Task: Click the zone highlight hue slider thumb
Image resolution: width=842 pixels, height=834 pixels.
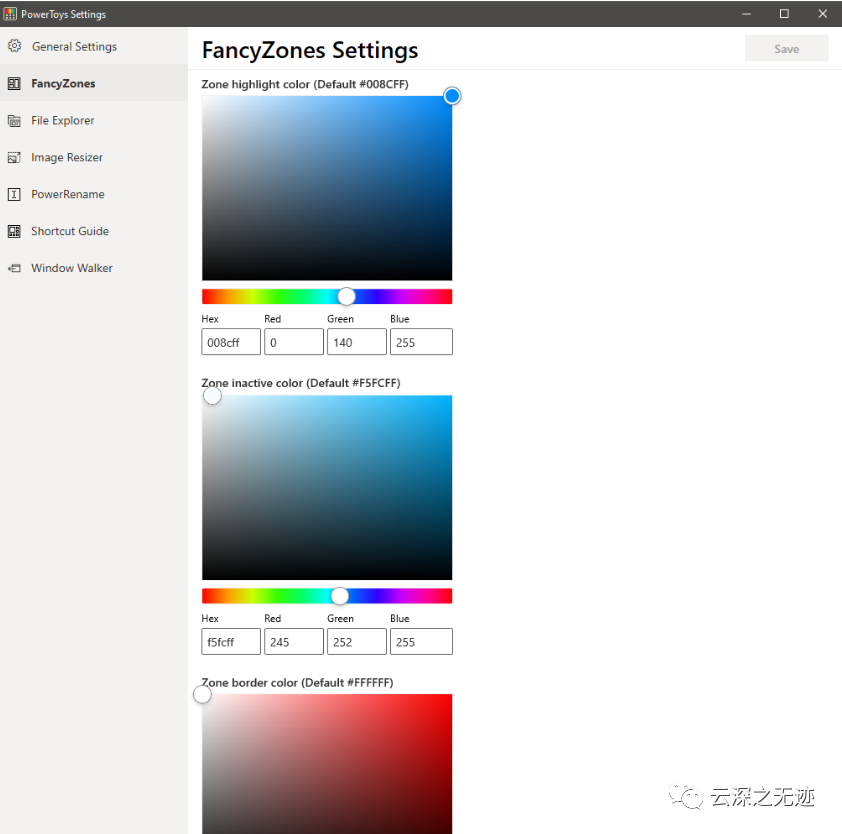Action: pyautogui.click(x=346, y=296)
